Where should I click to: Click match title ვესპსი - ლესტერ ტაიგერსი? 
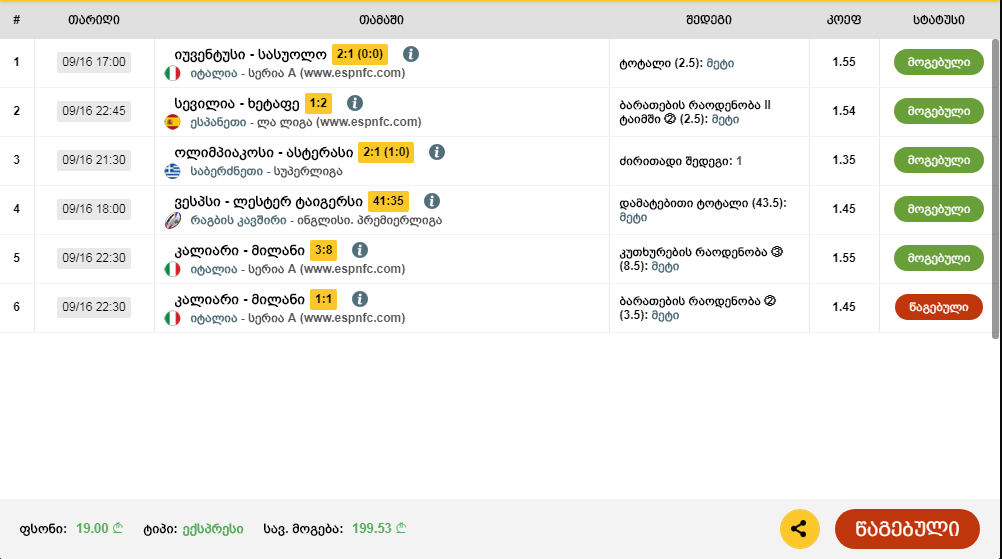coord(268,202)
